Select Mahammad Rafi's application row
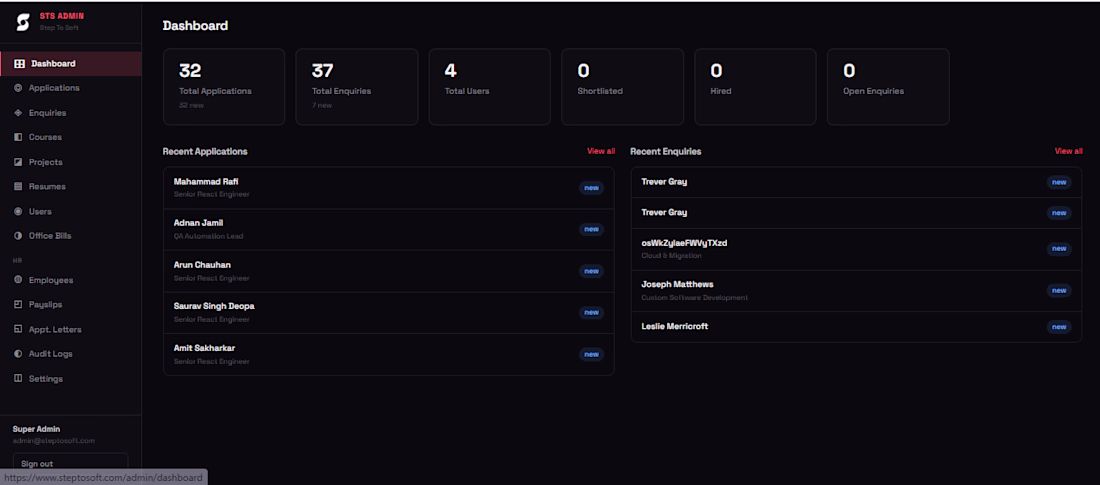Image resolution: width=1100 pixels, height=485 pixels. (x=389, y=187)
